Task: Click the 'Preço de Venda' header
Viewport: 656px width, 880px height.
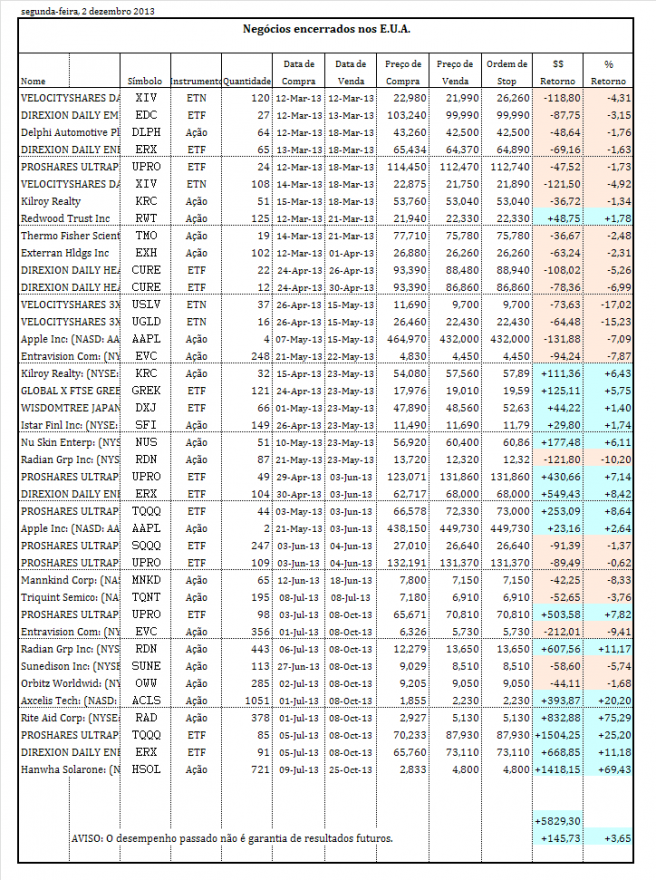Action: point(455,72)
